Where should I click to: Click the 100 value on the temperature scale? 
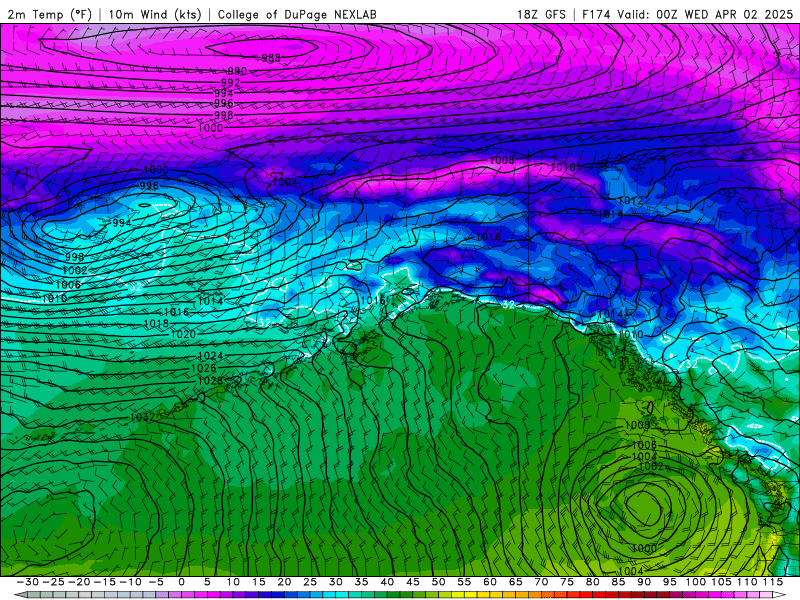coord(695,582)
